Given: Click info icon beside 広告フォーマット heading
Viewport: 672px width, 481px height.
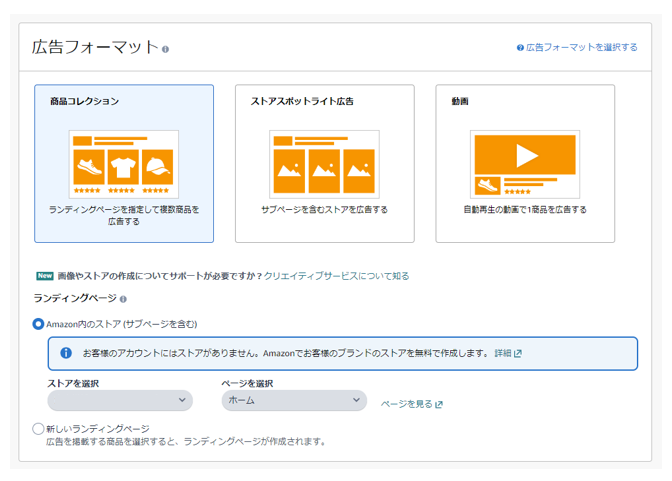Looking at the screenshot, I should point(165,49).
